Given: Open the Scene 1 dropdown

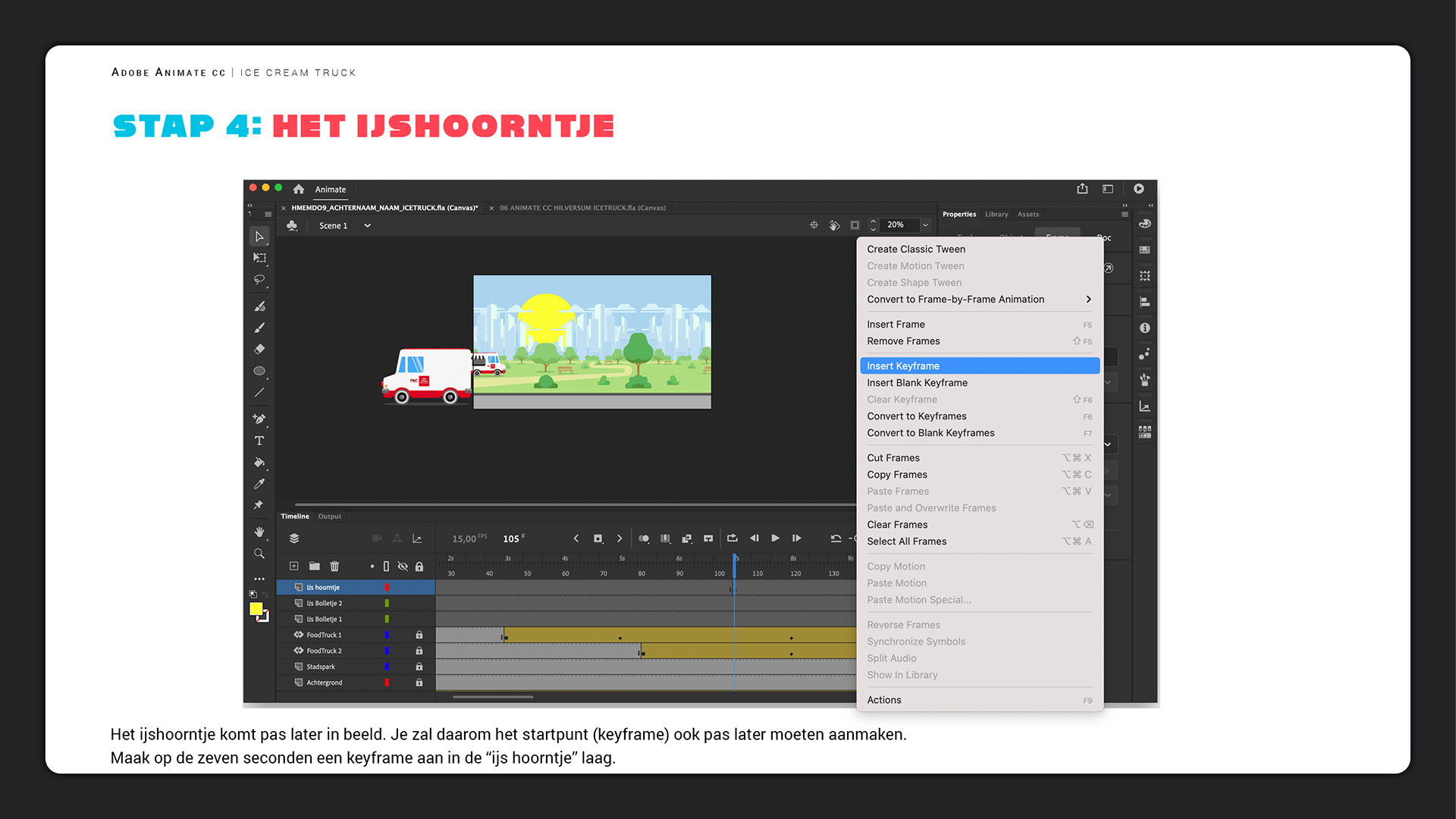Looking at the screenshot, I should [367, 225].
